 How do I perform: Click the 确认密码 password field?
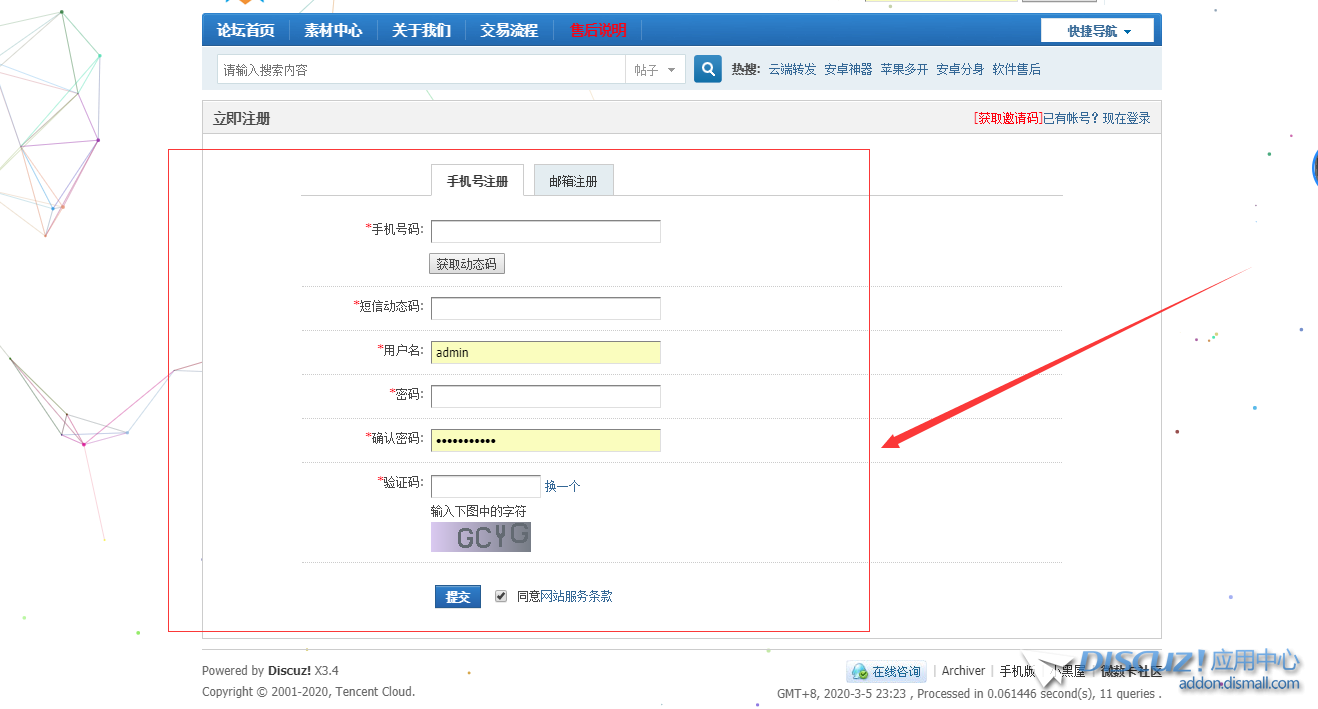tap(546, 440)
